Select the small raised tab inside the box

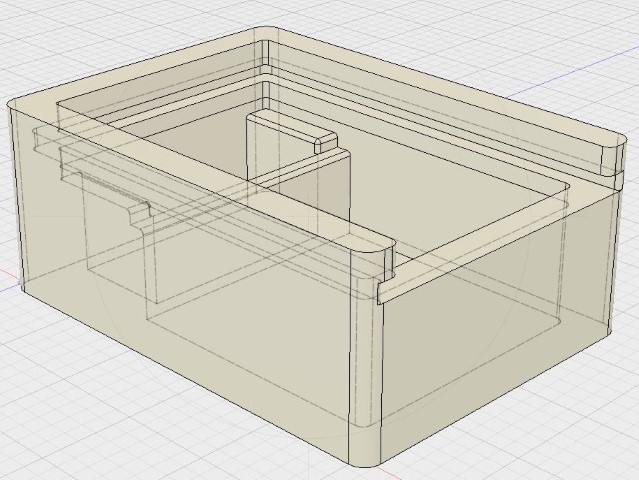click(x=292, y=126)
